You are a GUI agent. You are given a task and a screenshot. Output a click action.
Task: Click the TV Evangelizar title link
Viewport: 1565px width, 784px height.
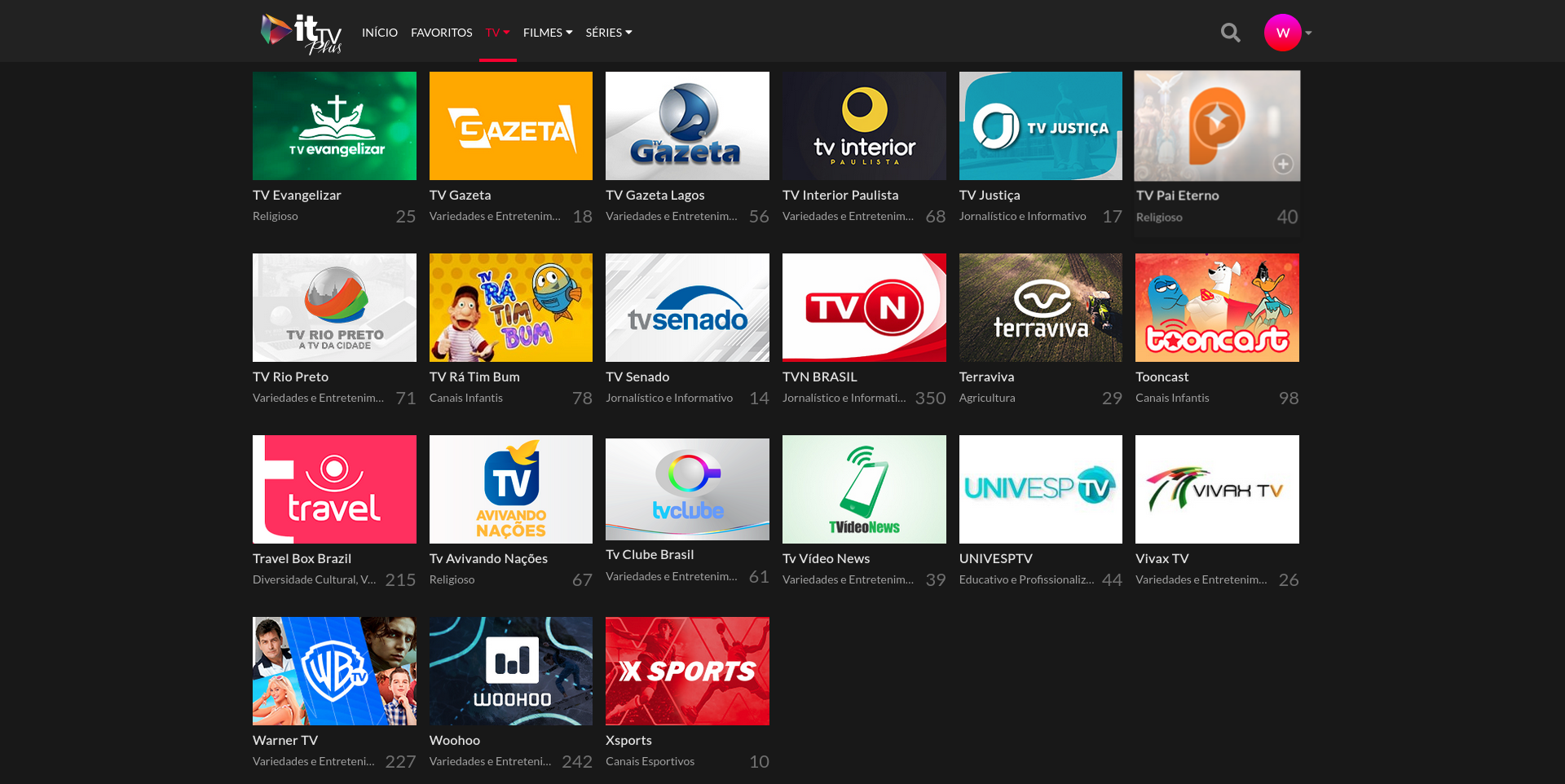click(297, 196)
